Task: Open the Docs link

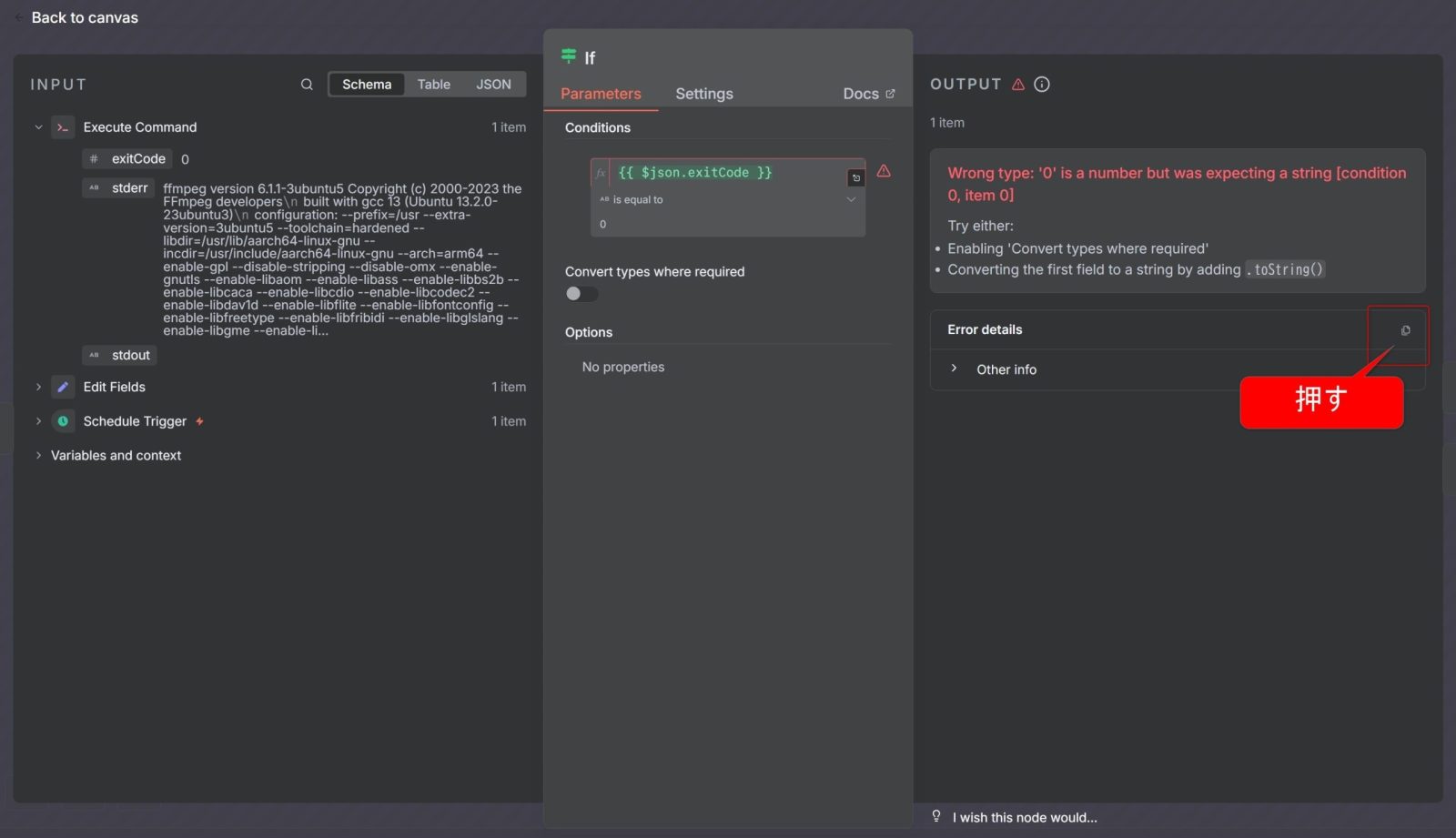Action: pos(868,94)
